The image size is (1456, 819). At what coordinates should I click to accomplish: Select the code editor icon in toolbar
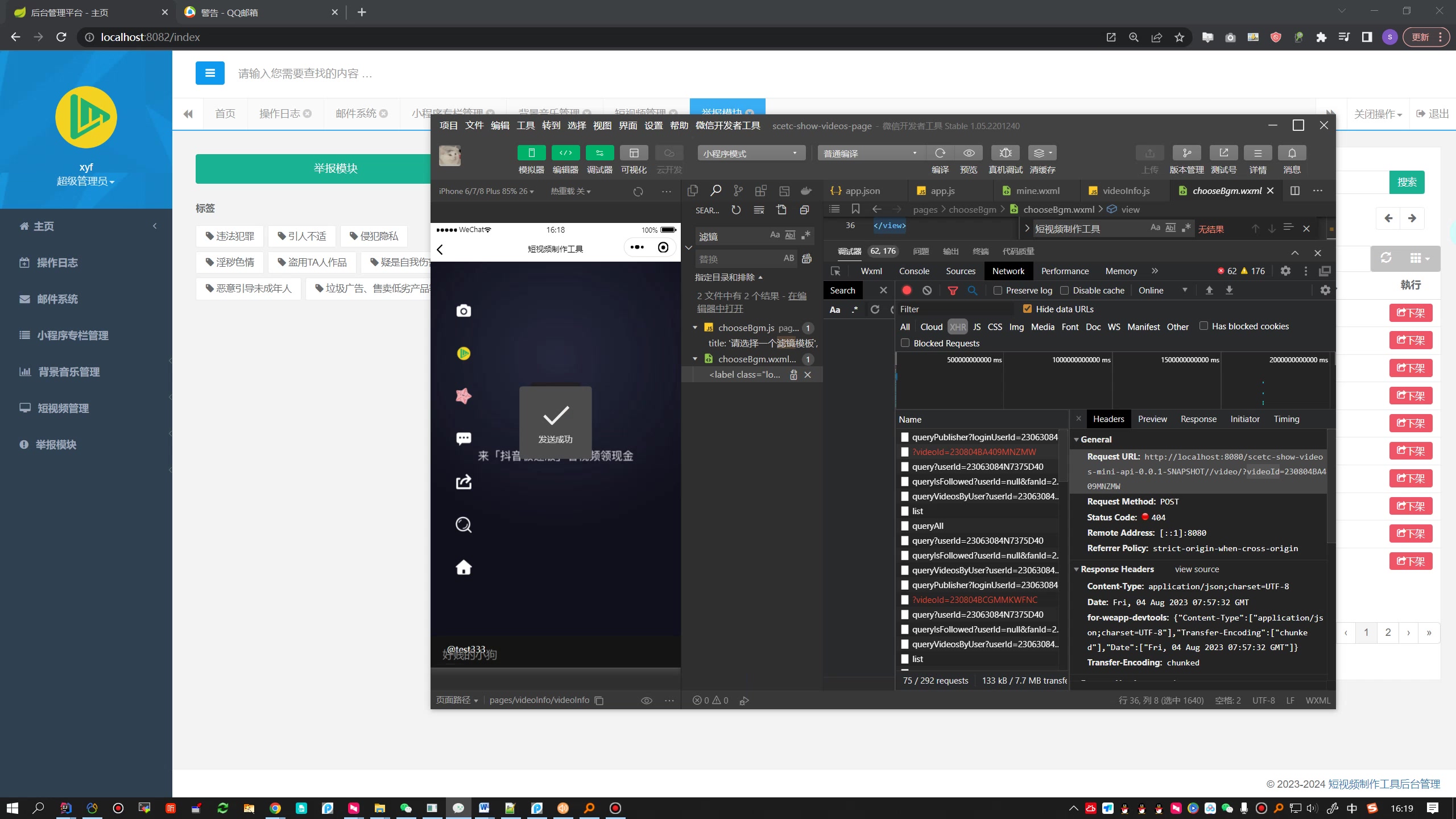coord(566,153)
